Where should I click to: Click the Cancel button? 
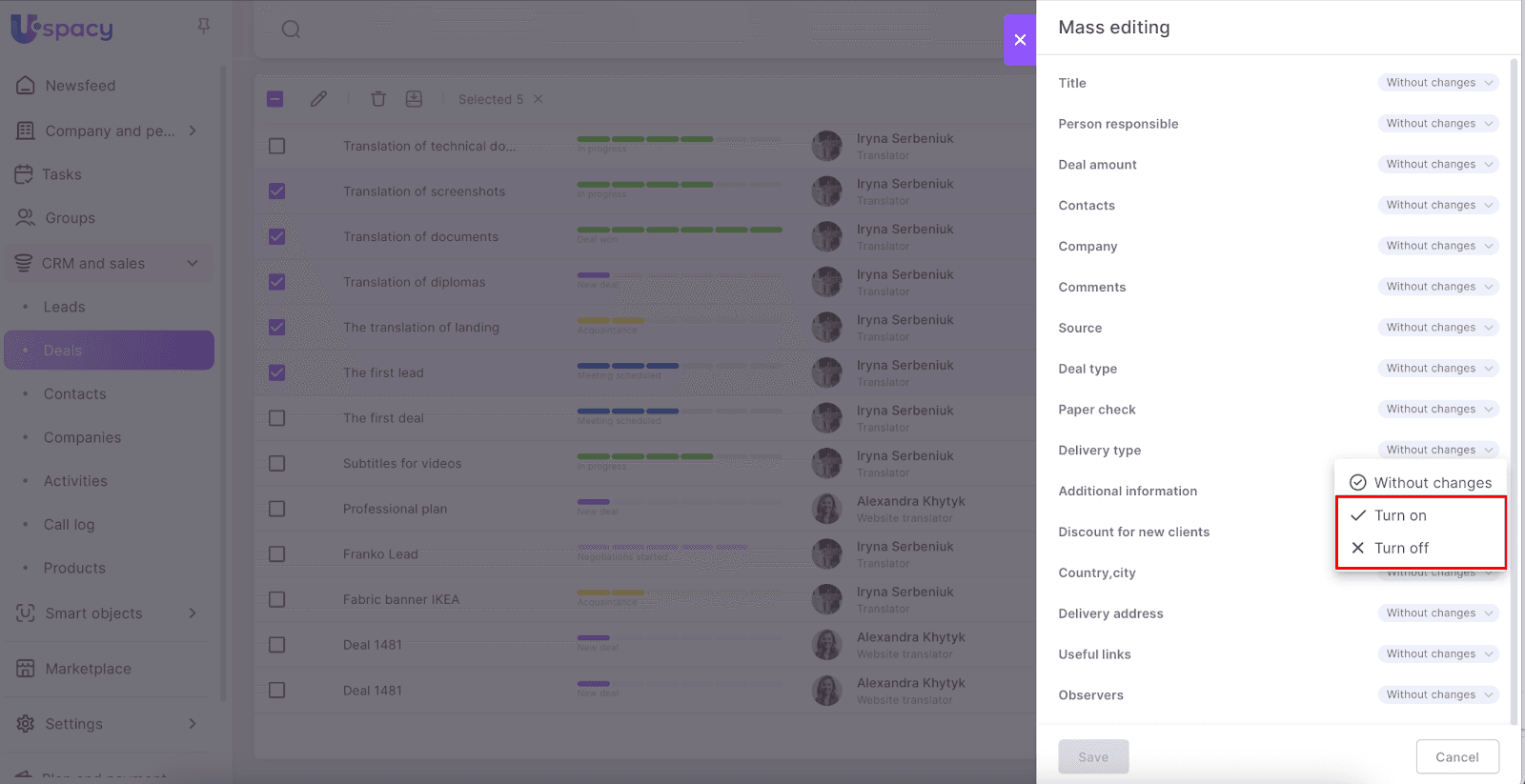pos(1456,757)
